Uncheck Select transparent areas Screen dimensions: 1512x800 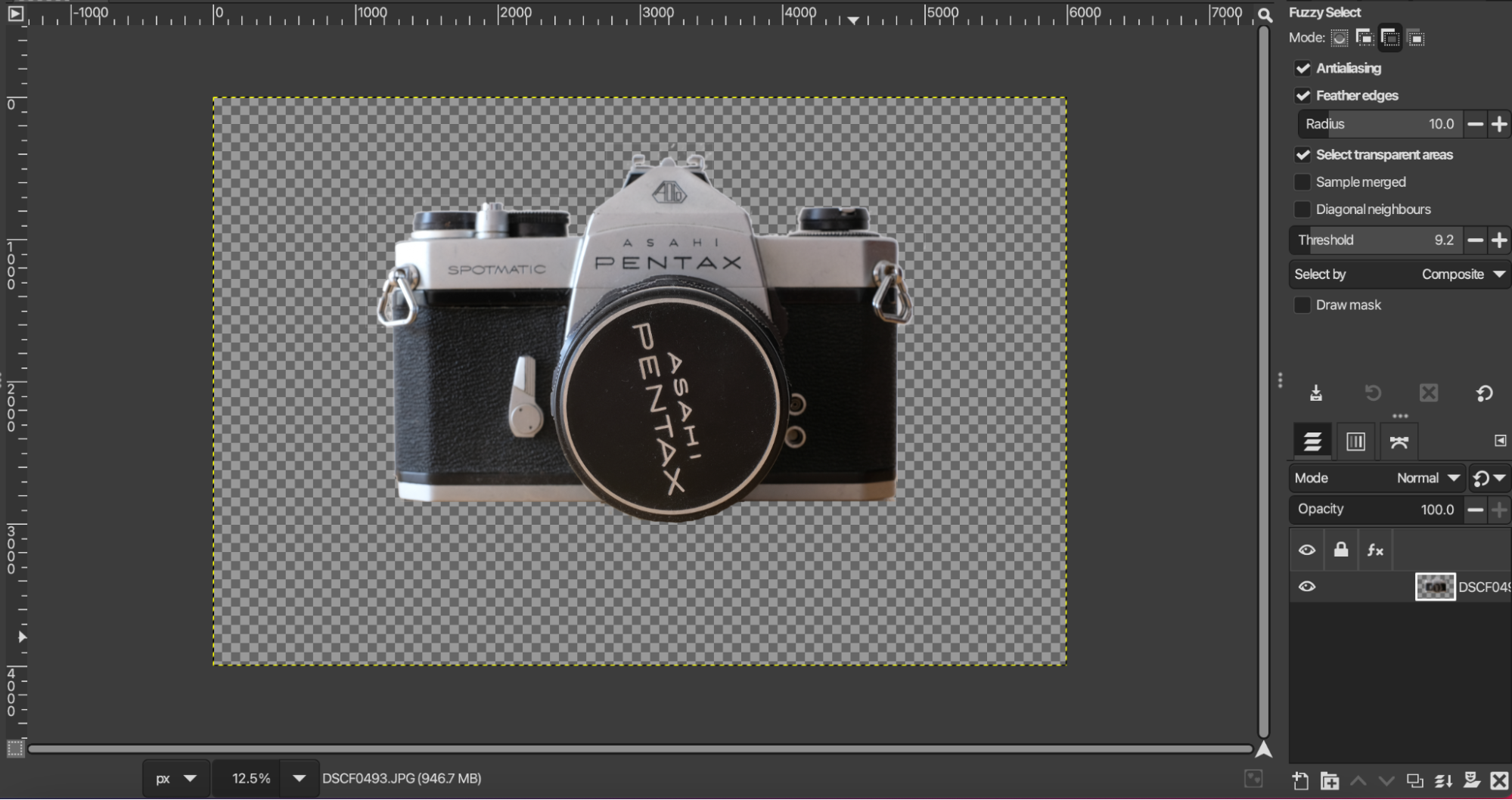pos(1302,155)
